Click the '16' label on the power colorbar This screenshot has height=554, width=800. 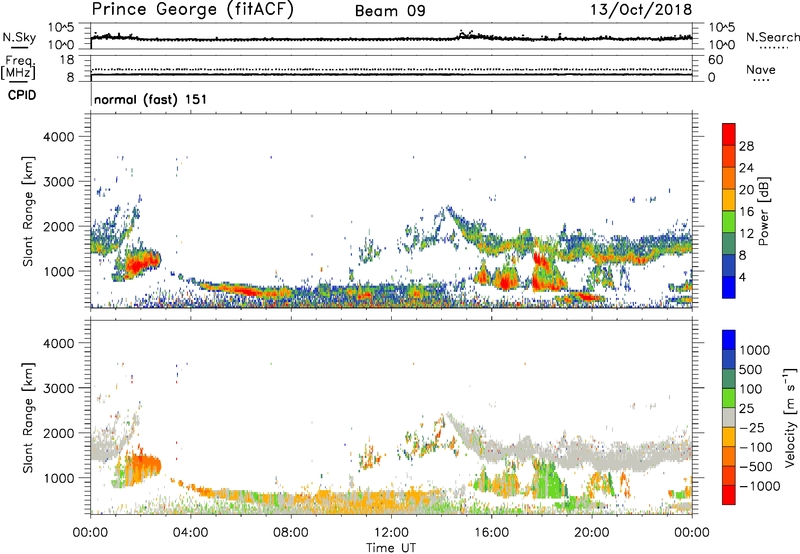pyautogui.click(x=746, y=212)
